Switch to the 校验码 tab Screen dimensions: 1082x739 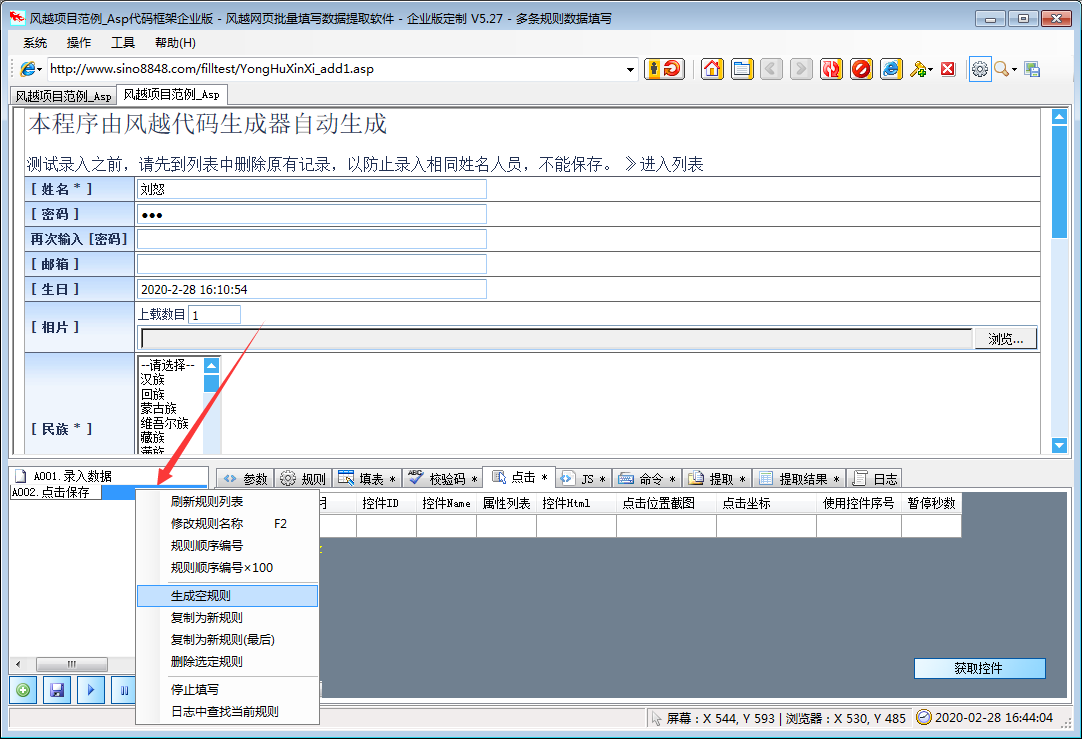(x=442, y=479)
